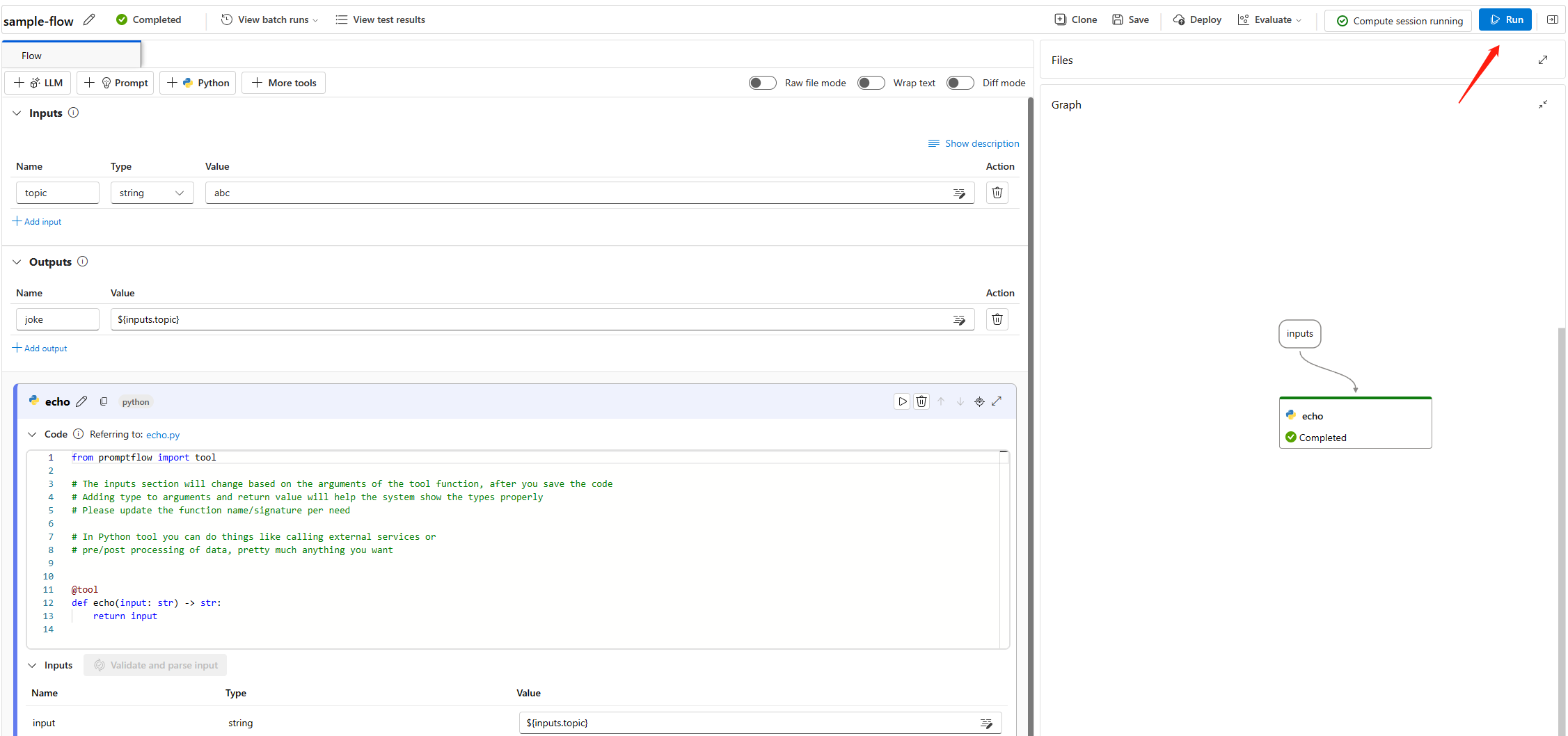The height and width of the screenshot is (736, 1568).
Task: Select the Flow tab
Action: pos(72,55)
